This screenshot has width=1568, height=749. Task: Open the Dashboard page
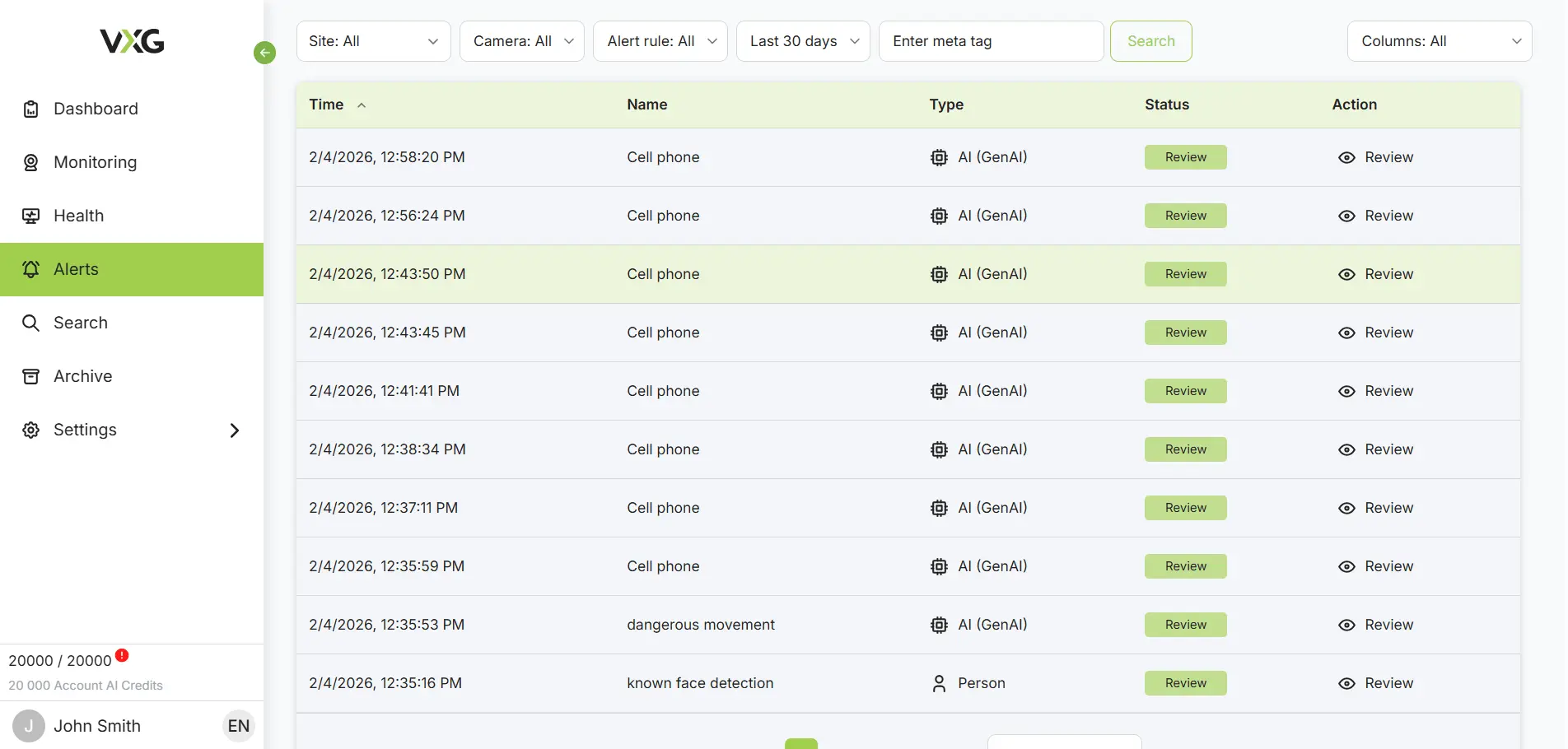point(132,109)
